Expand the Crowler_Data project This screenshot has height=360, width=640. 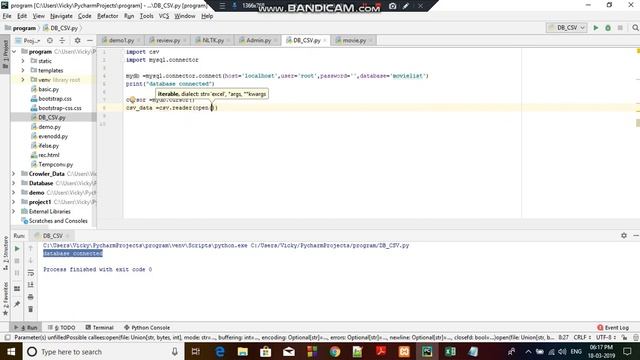click(13, 174)
